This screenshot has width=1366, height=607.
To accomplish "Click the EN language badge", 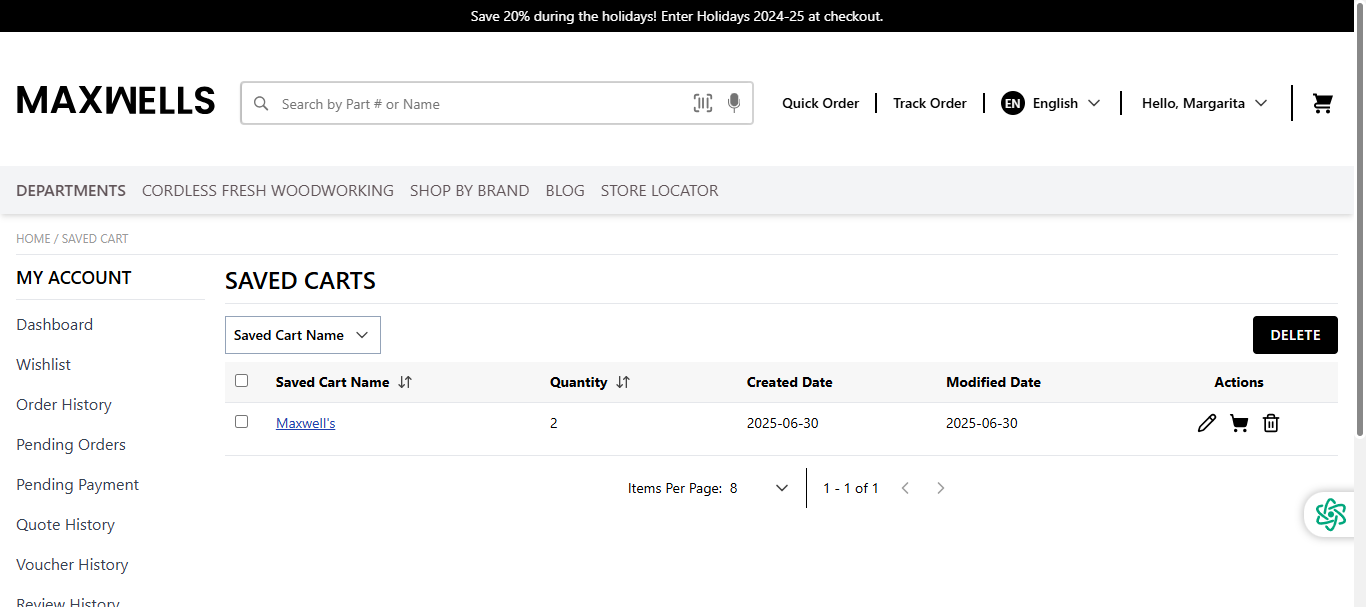I will coord(1013,103).
